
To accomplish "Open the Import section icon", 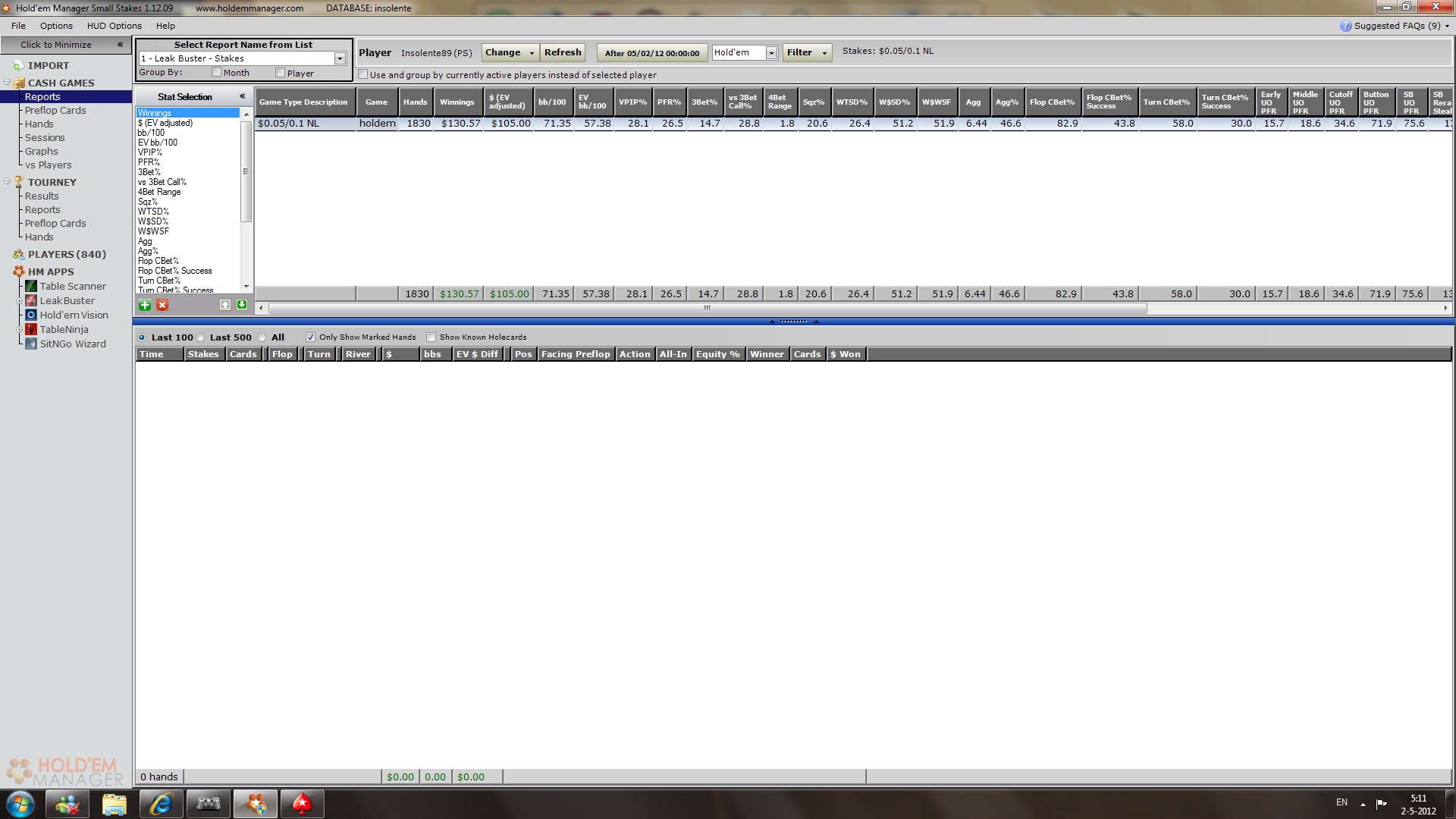I will coord(19,66).
